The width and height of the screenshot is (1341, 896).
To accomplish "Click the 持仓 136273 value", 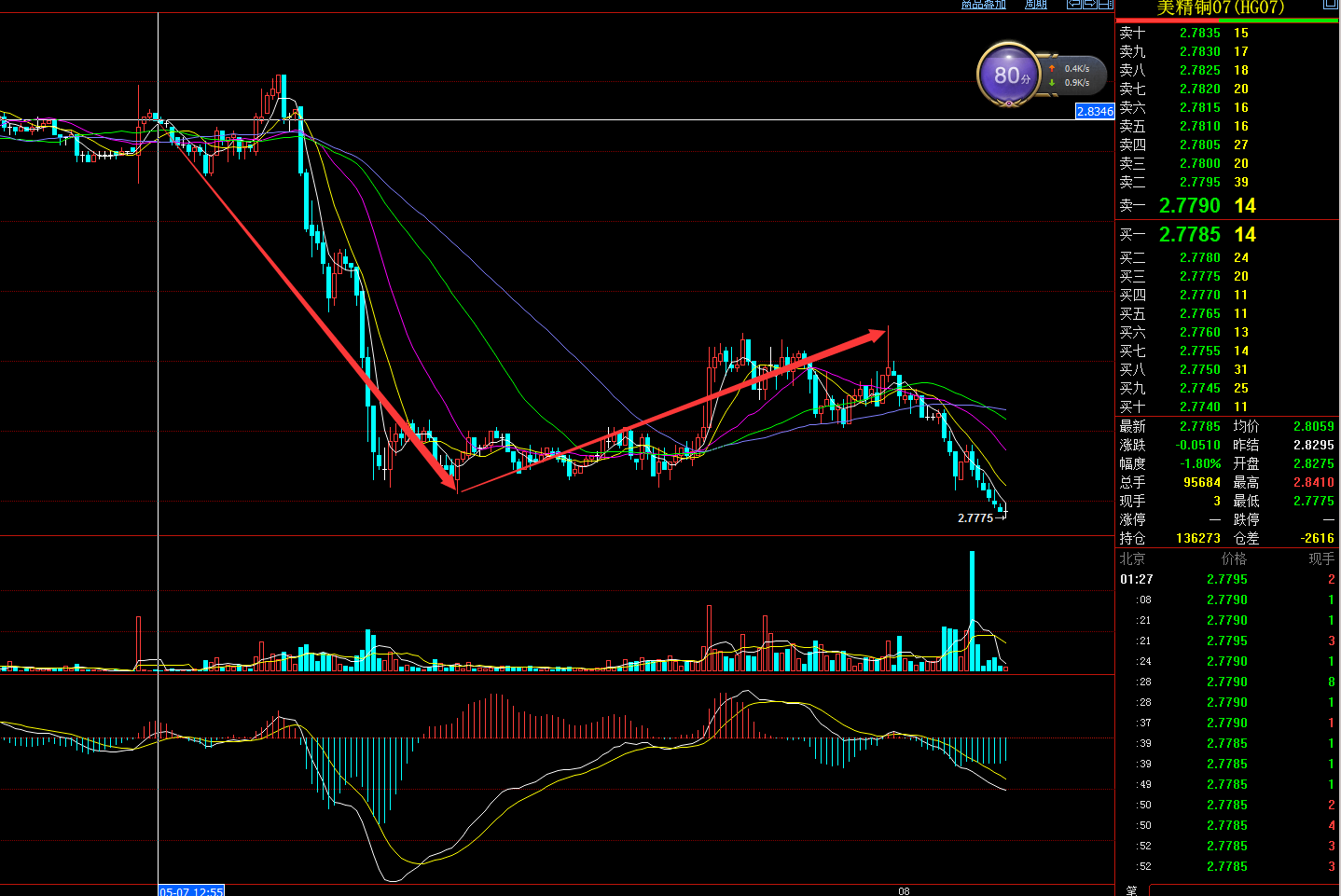I will (x=1198, y=538).
